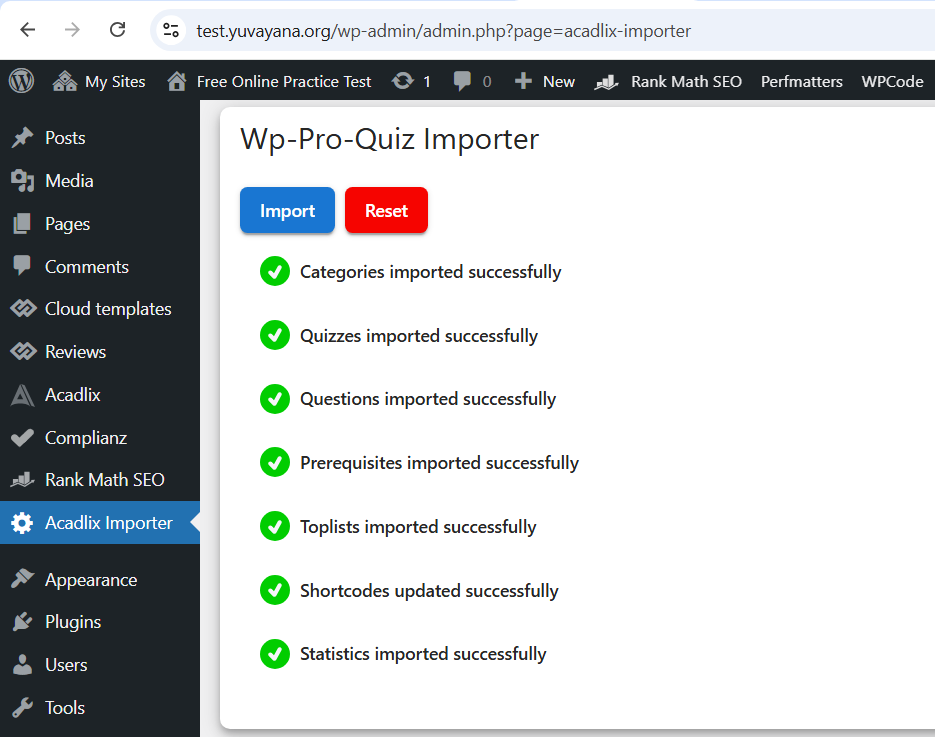
Task: Open the WordPress logo menu
Action: tap(21, 81)
